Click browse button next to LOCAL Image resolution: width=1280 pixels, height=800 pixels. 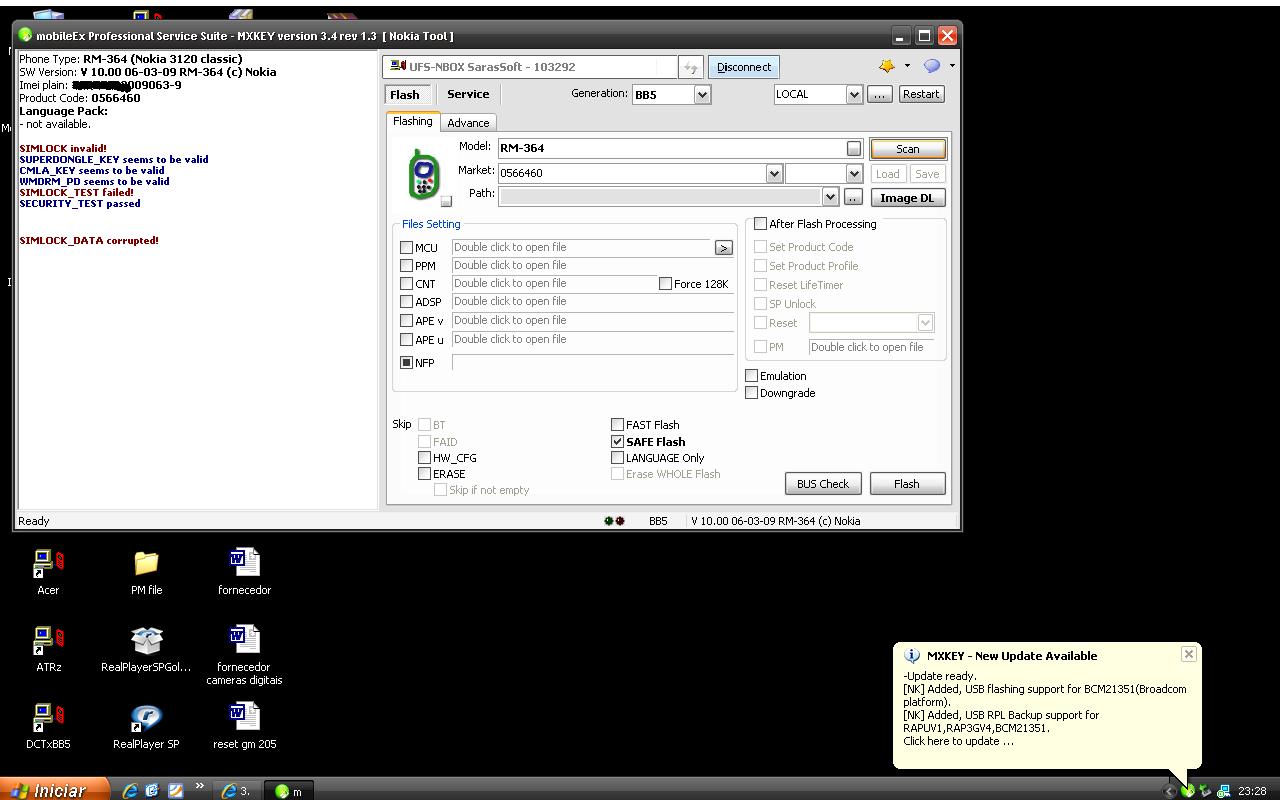point(879,94)
